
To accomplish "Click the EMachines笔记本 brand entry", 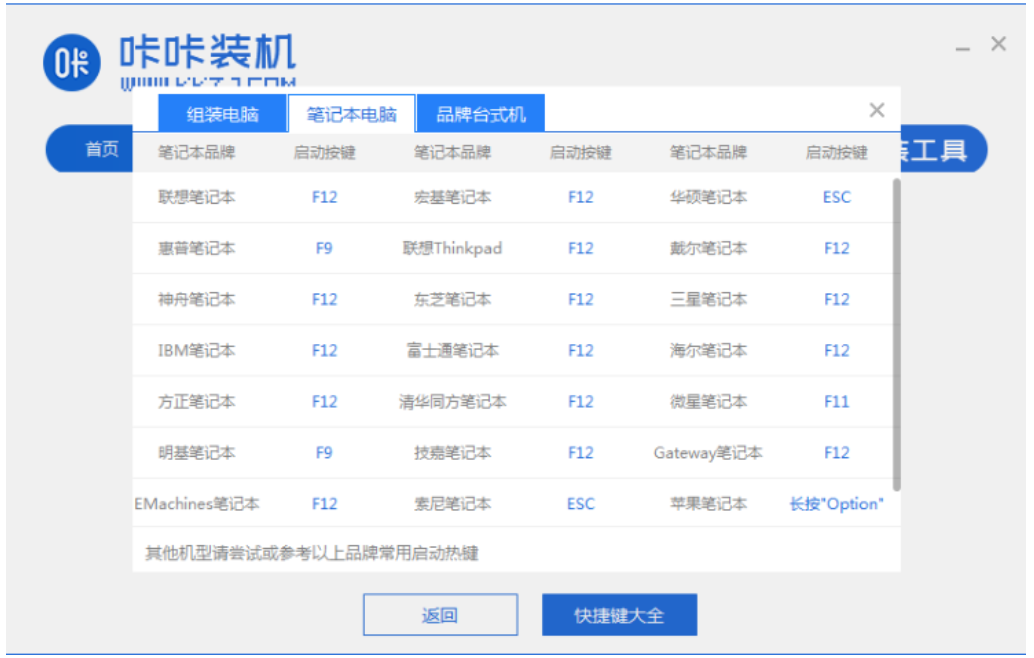I will [x=197, y=504].
